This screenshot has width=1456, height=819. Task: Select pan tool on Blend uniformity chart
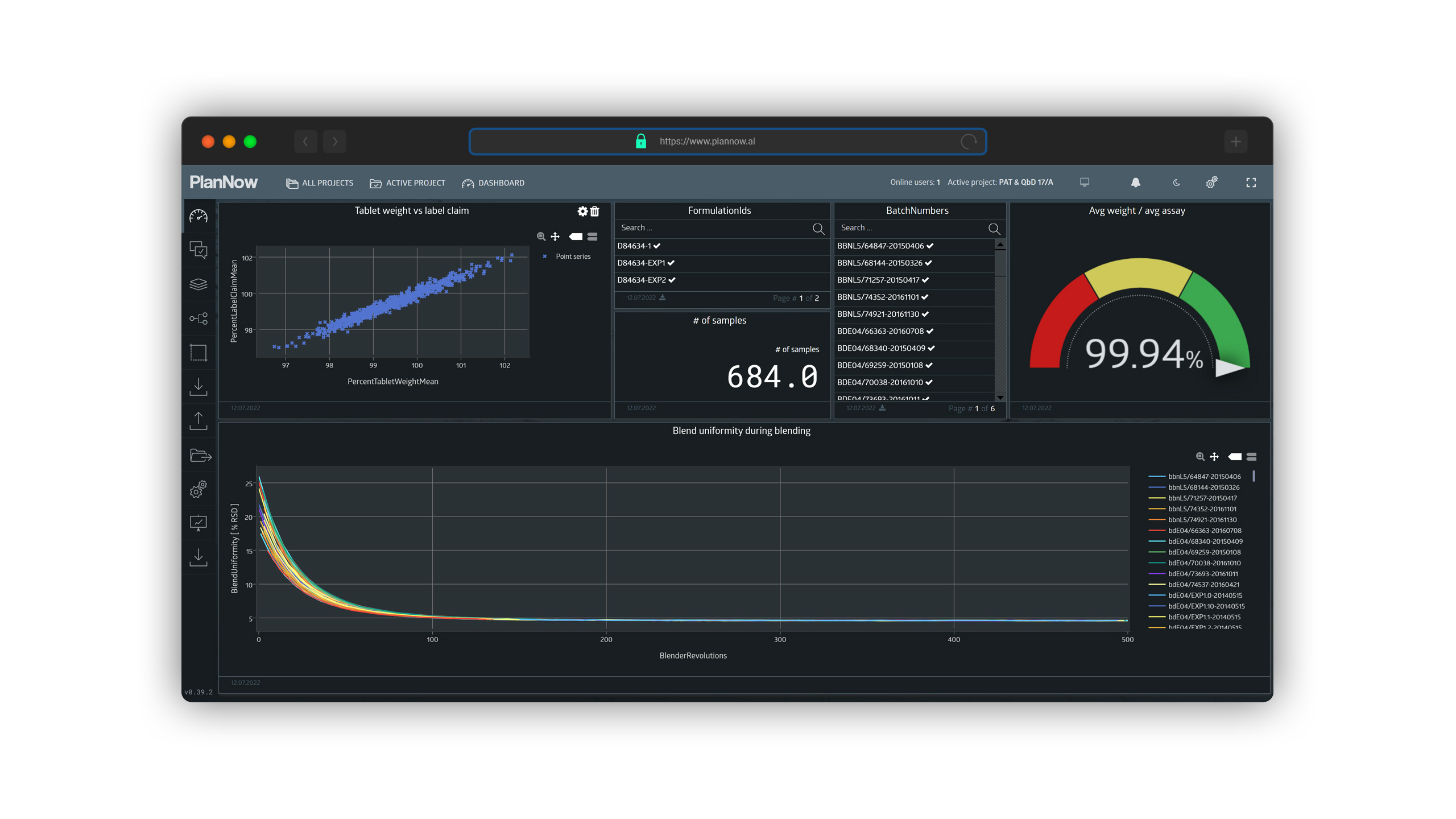coord(1214,456)
